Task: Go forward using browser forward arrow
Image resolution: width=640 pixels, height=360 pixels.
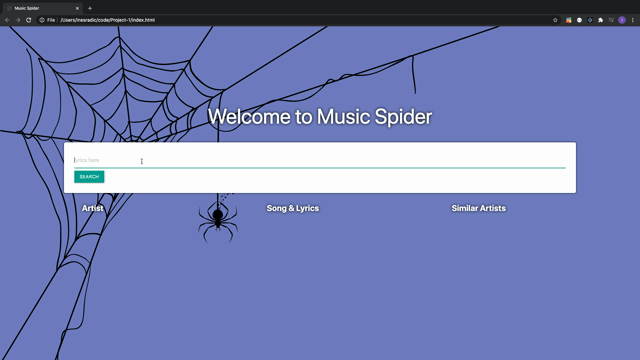Action: click(18, 20)
